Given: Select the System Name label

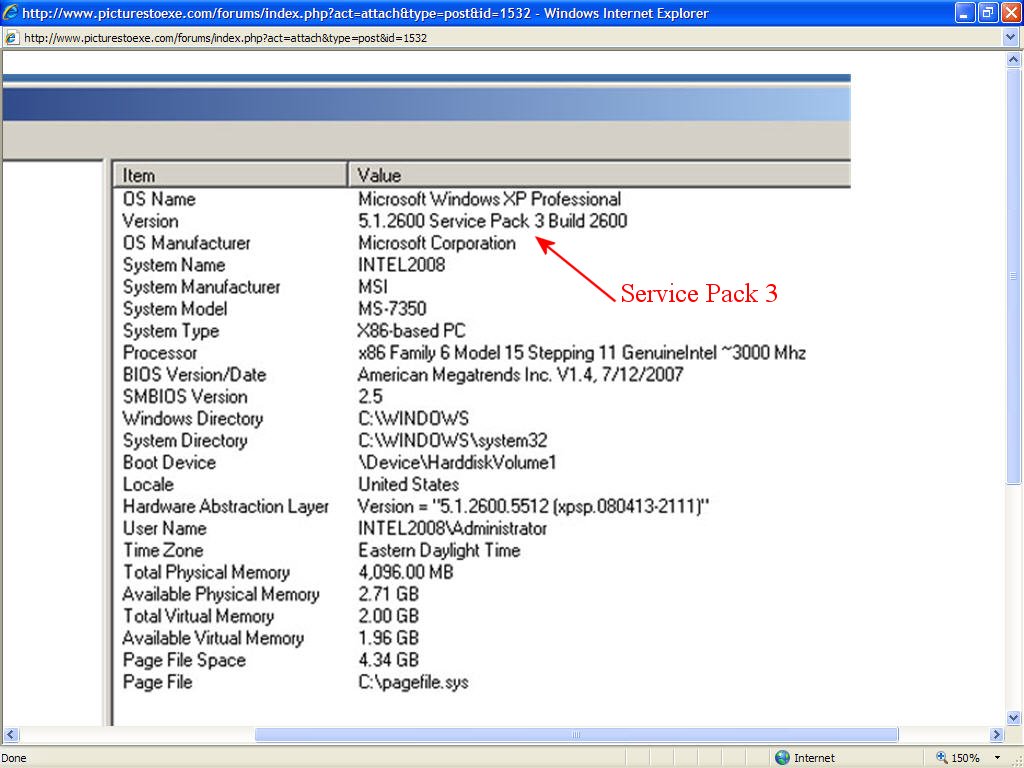Looking at the screenshot, I should [174, 264].
